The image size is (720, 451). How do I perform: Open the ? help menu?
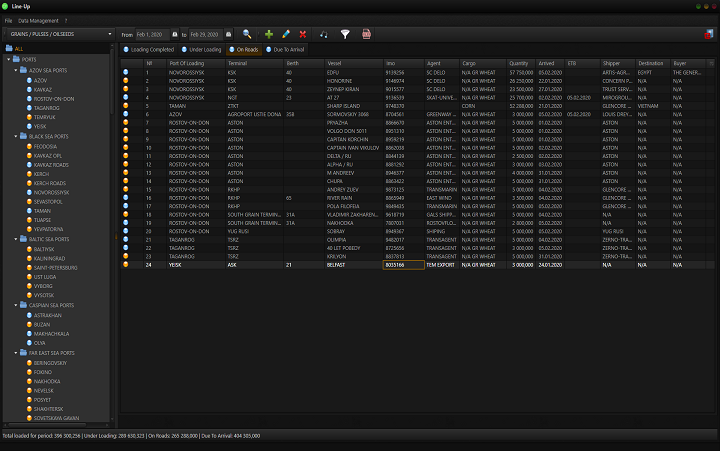(66, 21)
